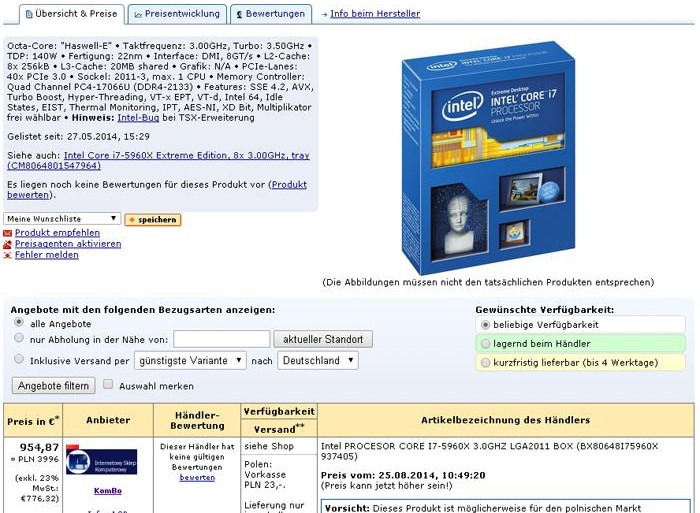
Task: Click the speichern button
Action: [x=153, y=220]
